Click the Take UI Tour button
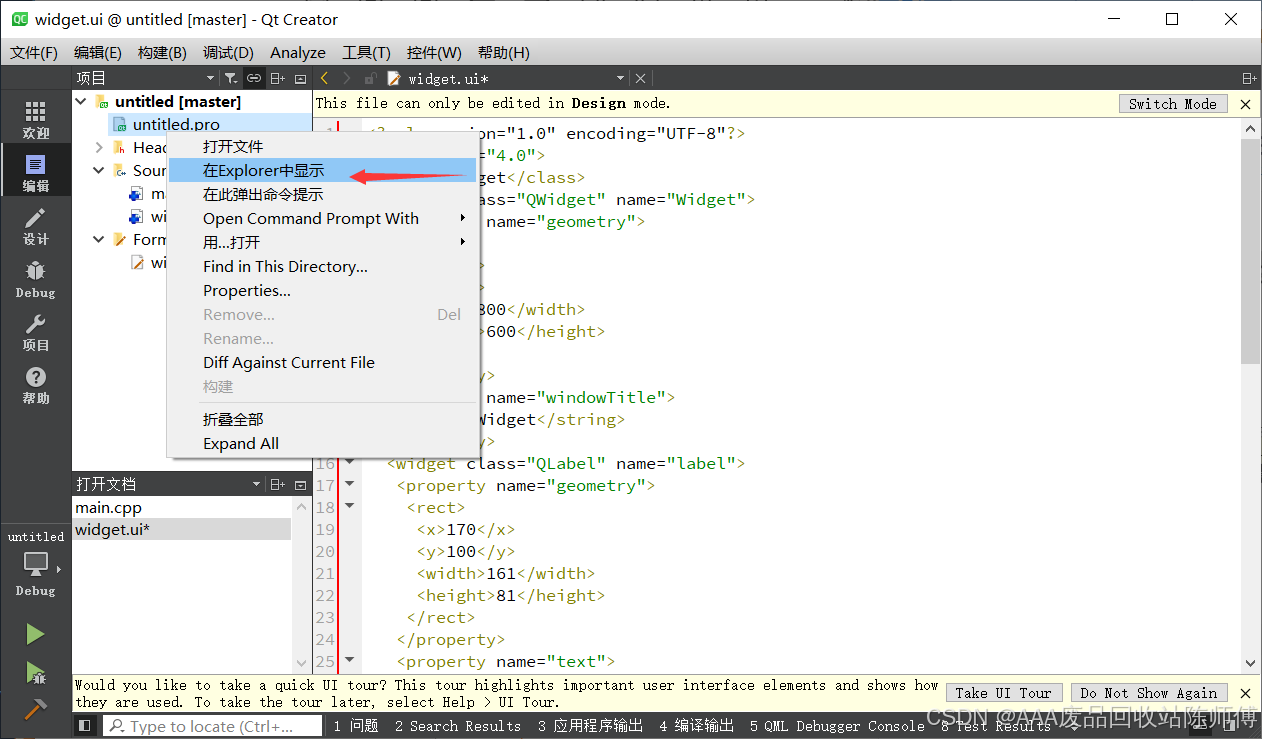Image resolution: width=1262 pixels, height=739 pixels. pyautogui.click(x=1003, y=692)
